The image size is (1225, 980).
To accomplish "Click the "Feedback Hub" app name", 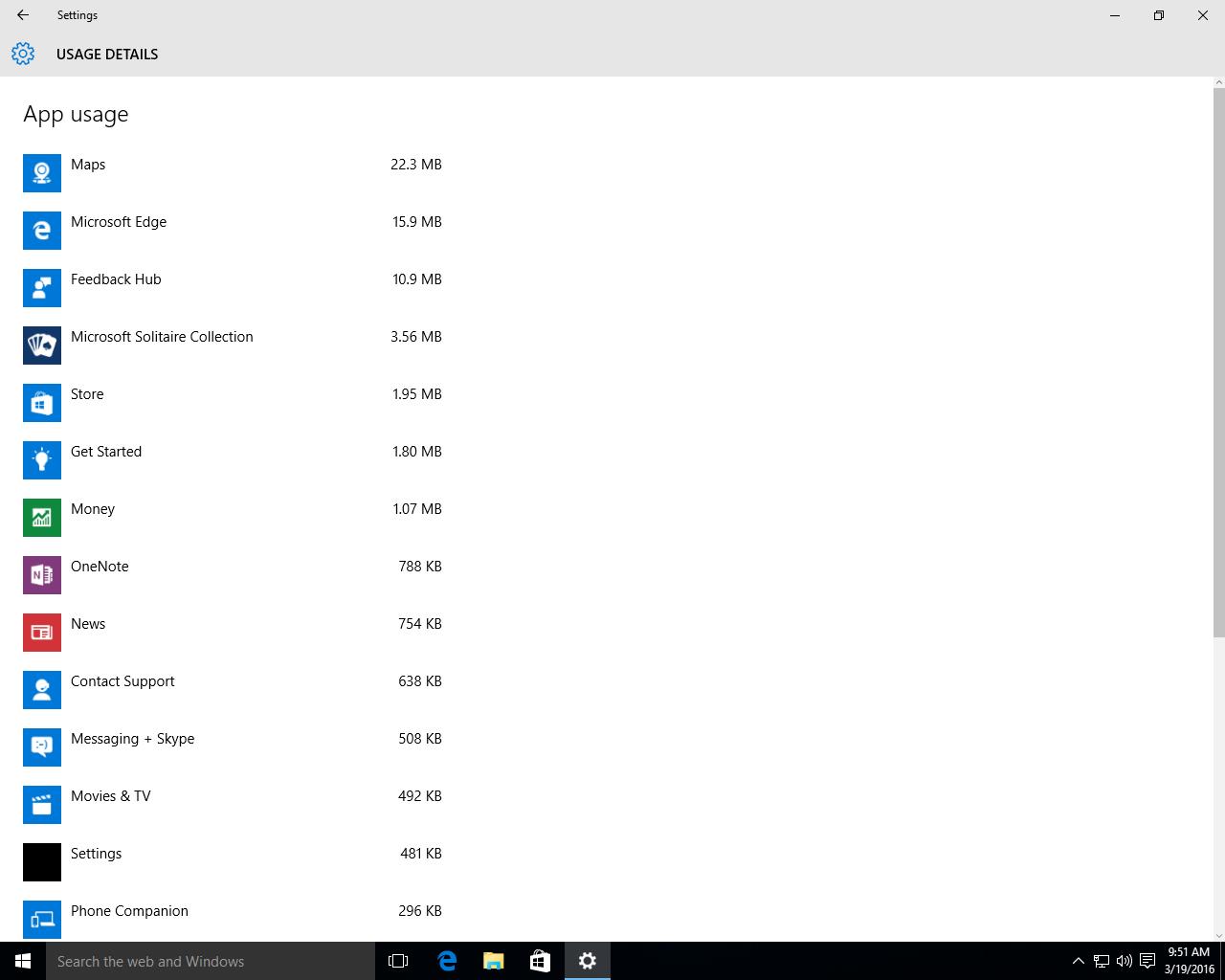I will pyautogui.click(x=116, y=279).
